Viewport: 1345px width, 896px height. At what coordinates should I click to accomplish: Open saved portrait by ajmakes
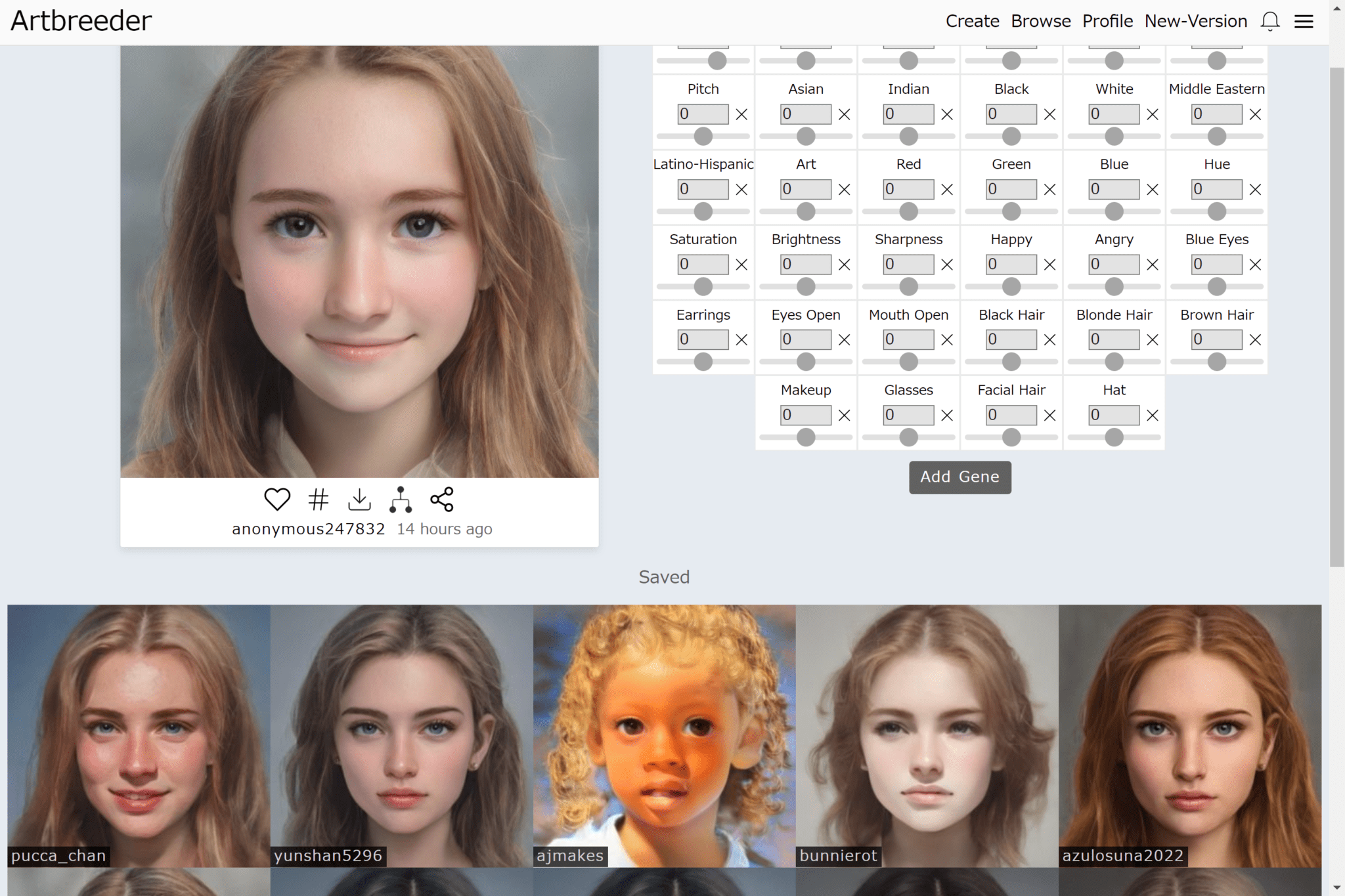(x=664, y=736)
